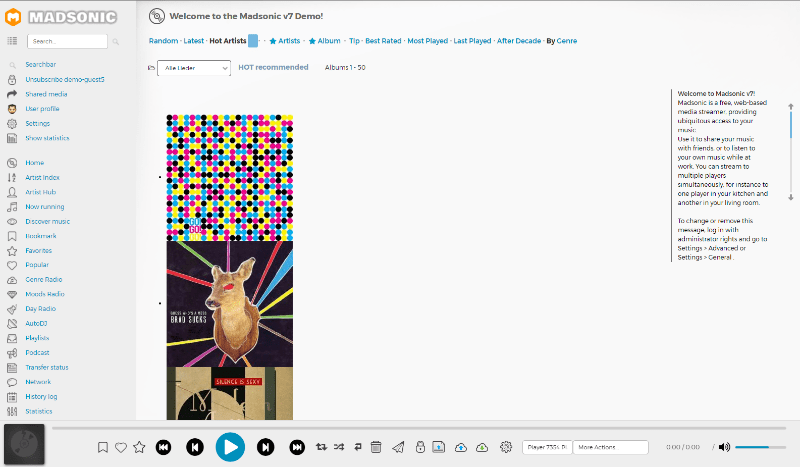Open the Alle Lieder dropdown
This screenshot has height=467, width=800.
[194, 68]
